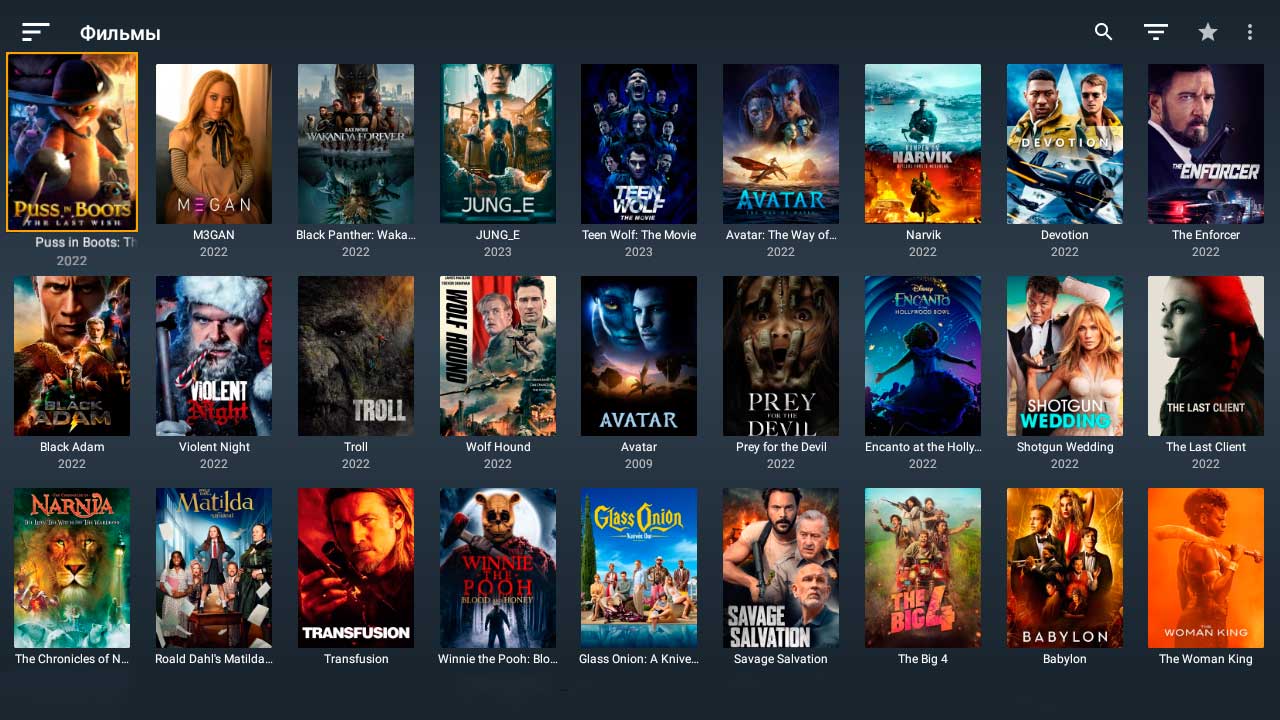Open The Enforcer poster
This screenshot has width=1280, height=720.
[x=1206, y=144]
